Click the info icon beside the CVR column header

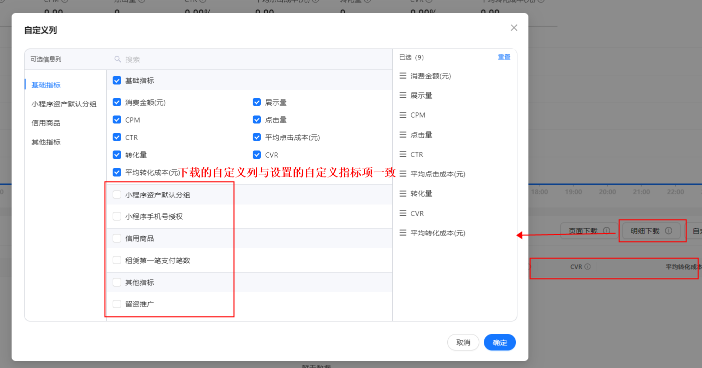587,266
